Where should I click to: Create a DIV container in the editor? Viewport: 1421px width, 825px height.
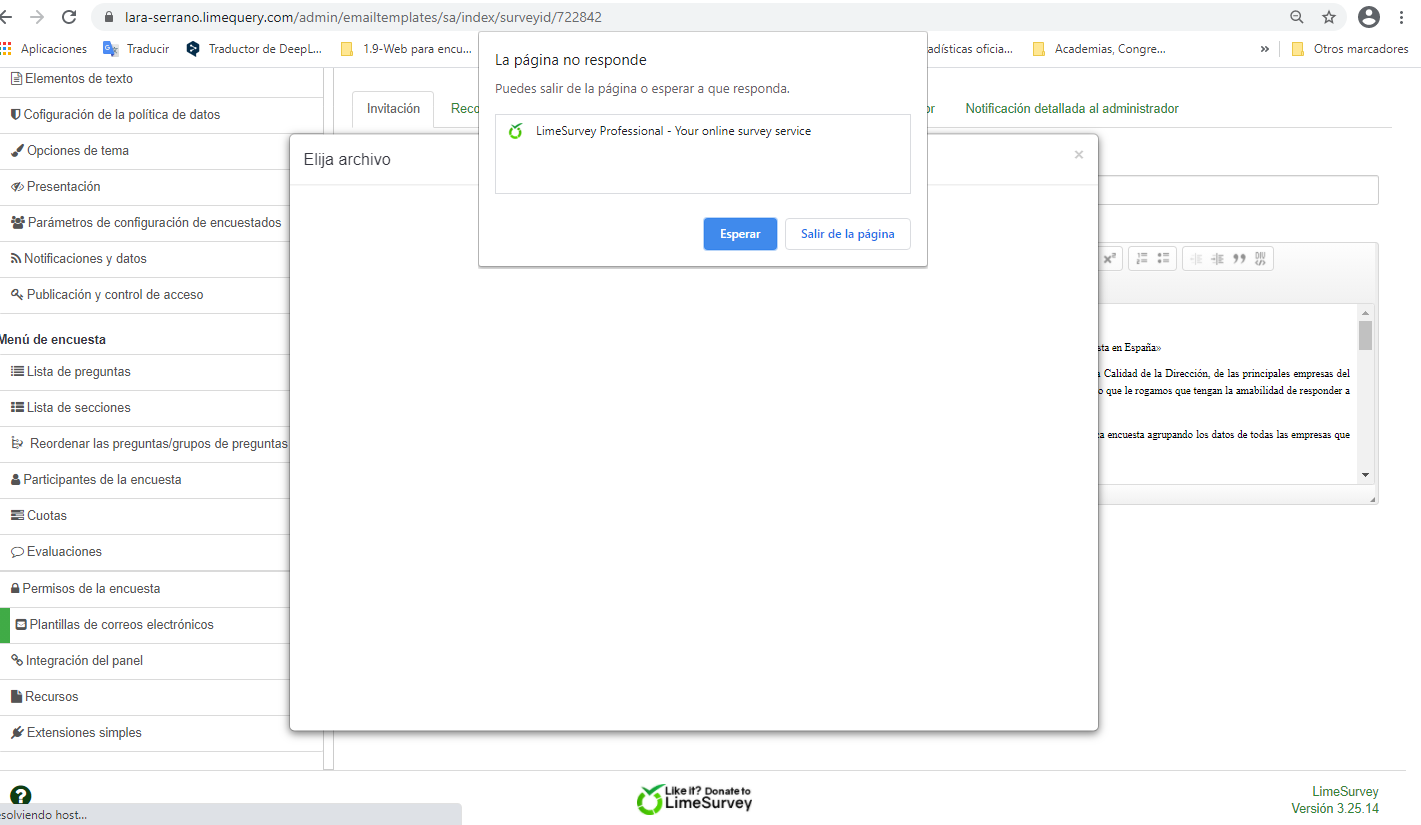pyautogui.click(x=1261, y=259)
